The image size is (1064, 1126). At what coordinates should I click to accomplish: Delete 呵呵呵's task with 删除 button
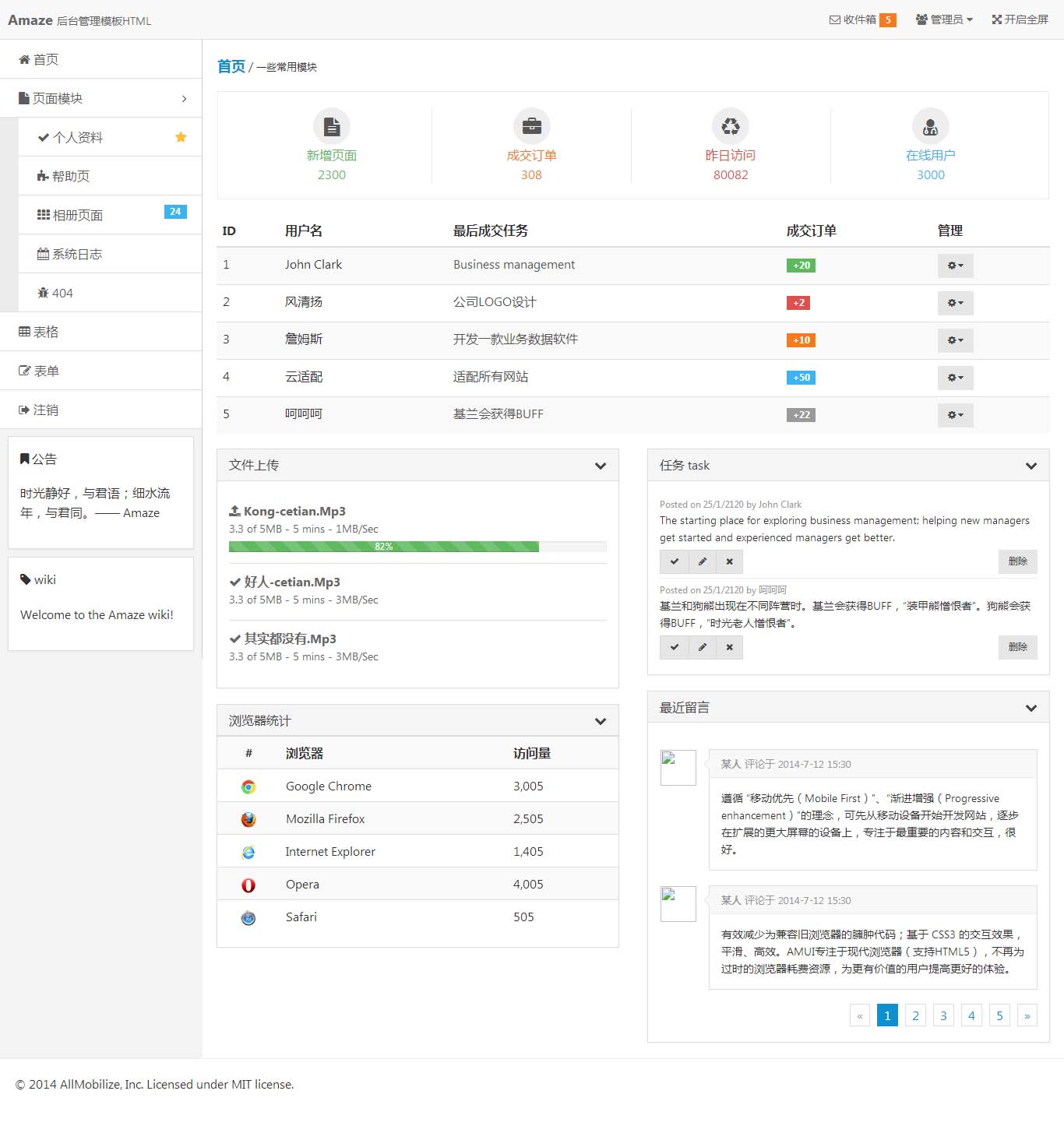click(1018, 647)
